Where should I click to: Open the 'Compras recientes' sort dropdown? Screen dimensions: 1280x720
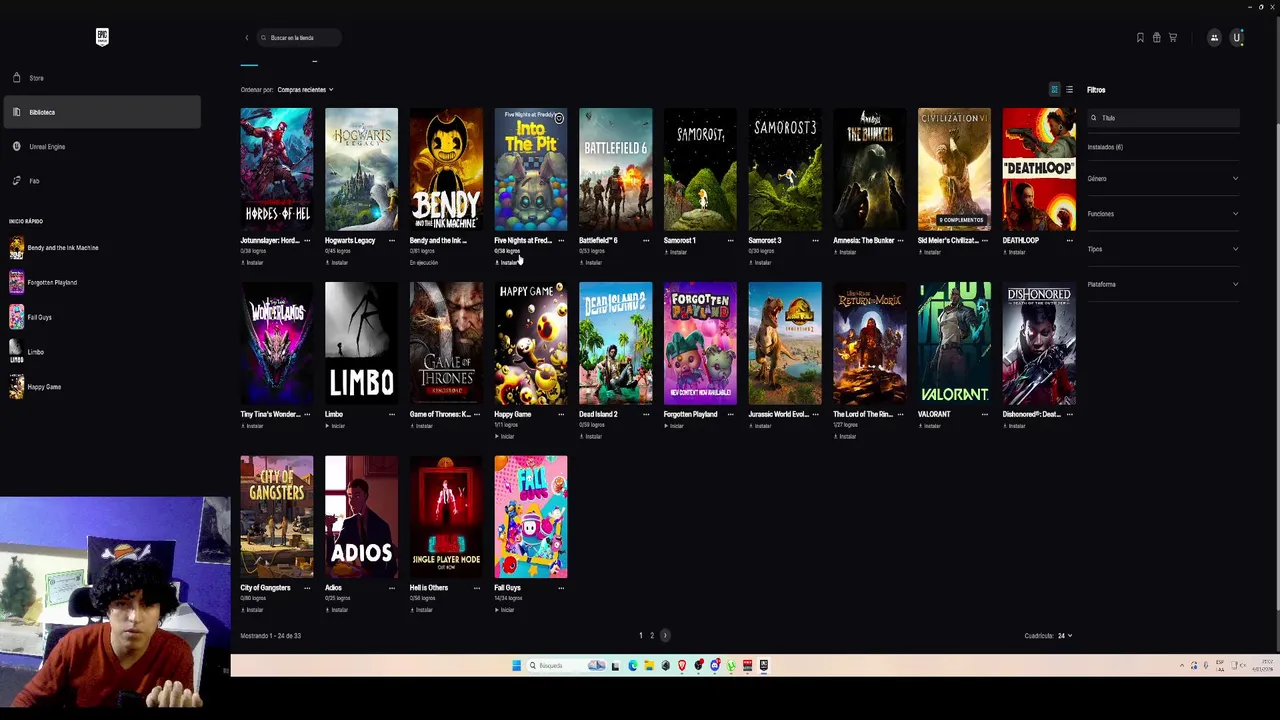tap(305, 90)
